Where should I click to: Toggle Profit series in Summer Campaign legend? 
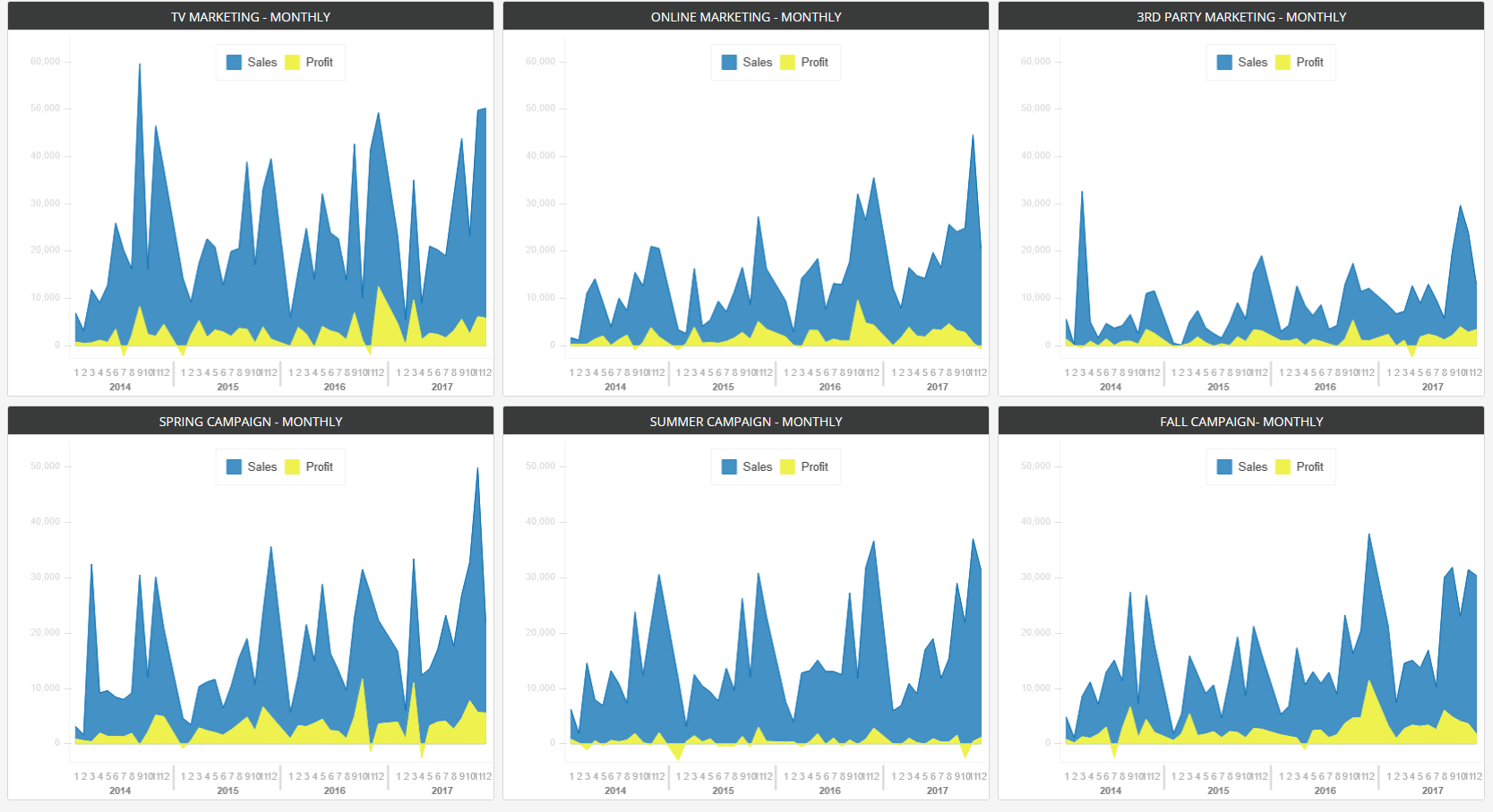click(804, 467)
